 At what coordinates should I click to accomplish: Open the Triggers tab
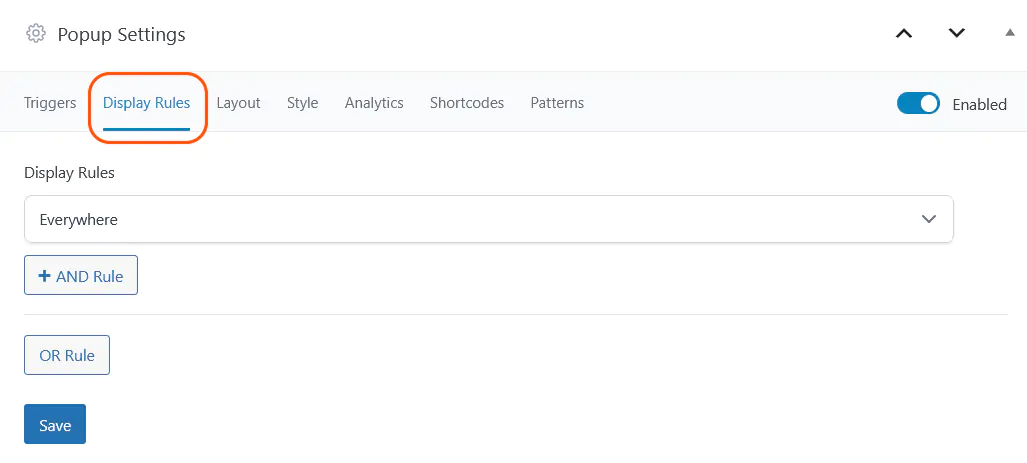point(50,103)
